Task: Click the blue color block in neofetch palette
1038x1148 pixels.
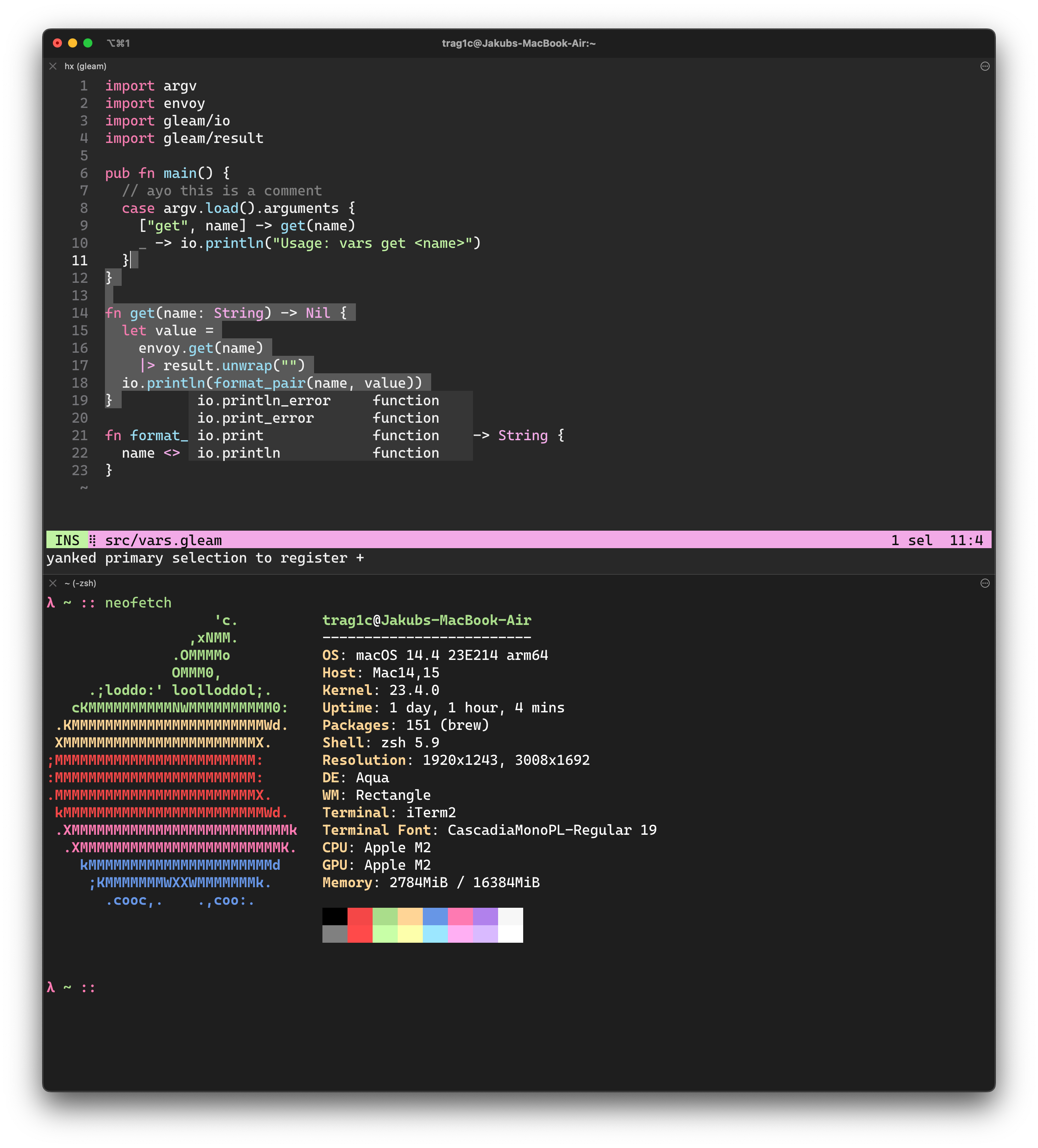Action: click(435, 916)
